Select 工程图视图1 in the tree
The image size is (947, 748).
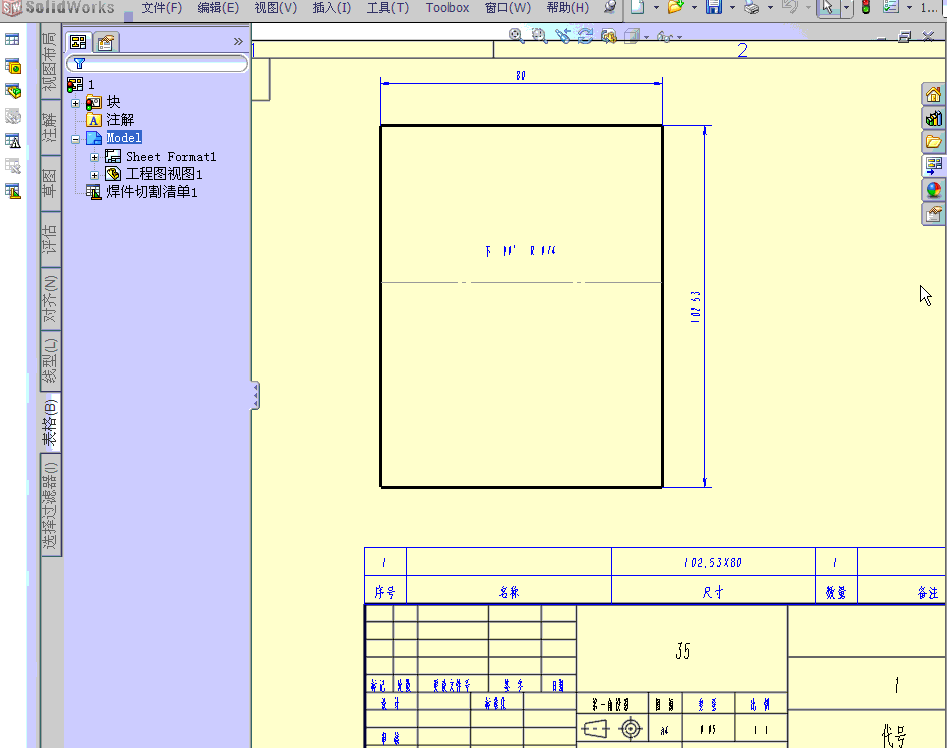(x=164, y=174)
